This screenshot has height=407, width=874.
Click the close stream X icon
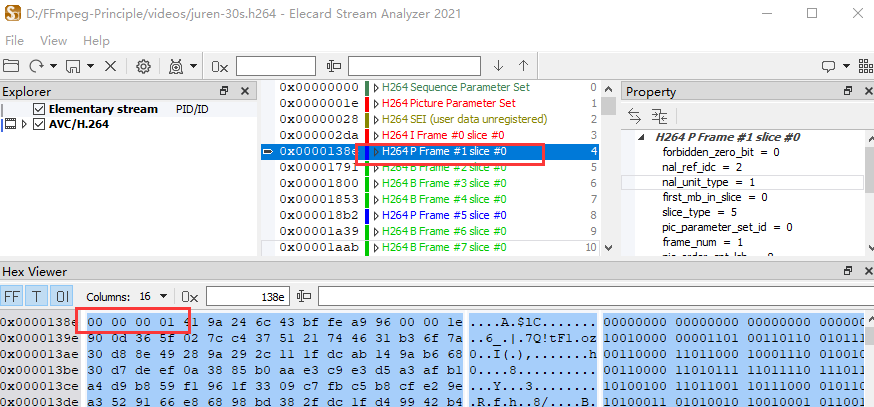click(x=110, y=66)
